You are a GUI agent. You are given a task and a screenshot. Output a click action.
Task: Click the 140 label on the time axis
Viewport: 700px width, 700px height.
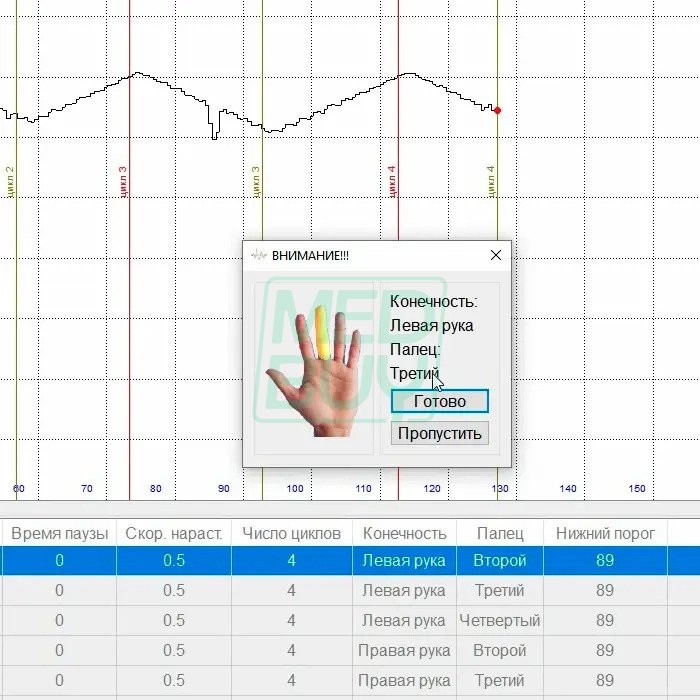568,488
